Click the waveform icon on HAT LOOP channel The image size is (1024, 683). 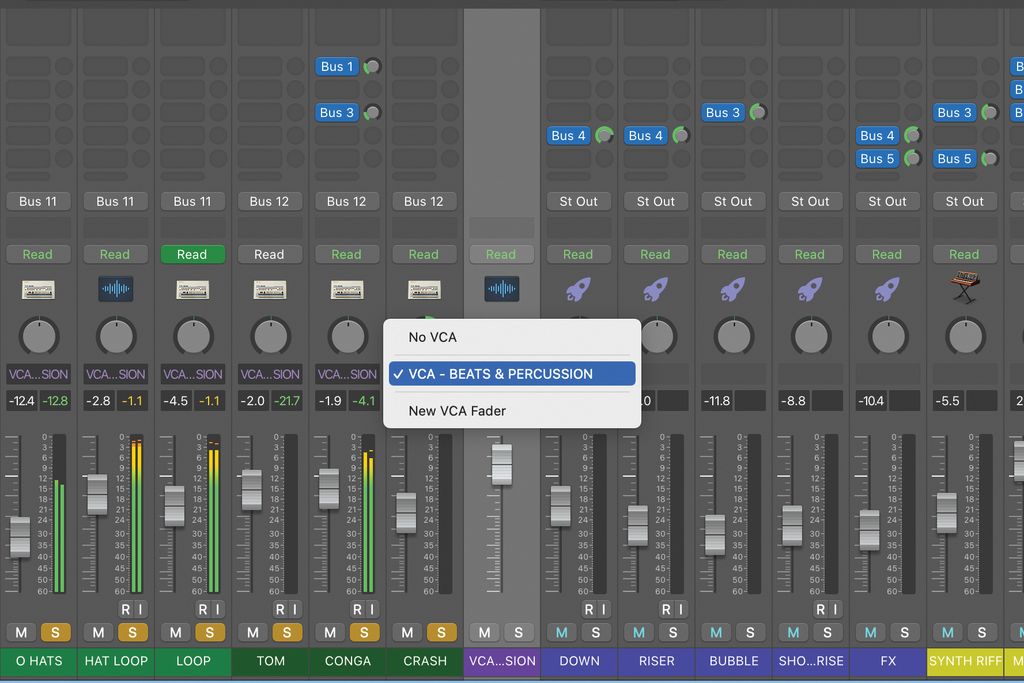click(x=115, y=289)
